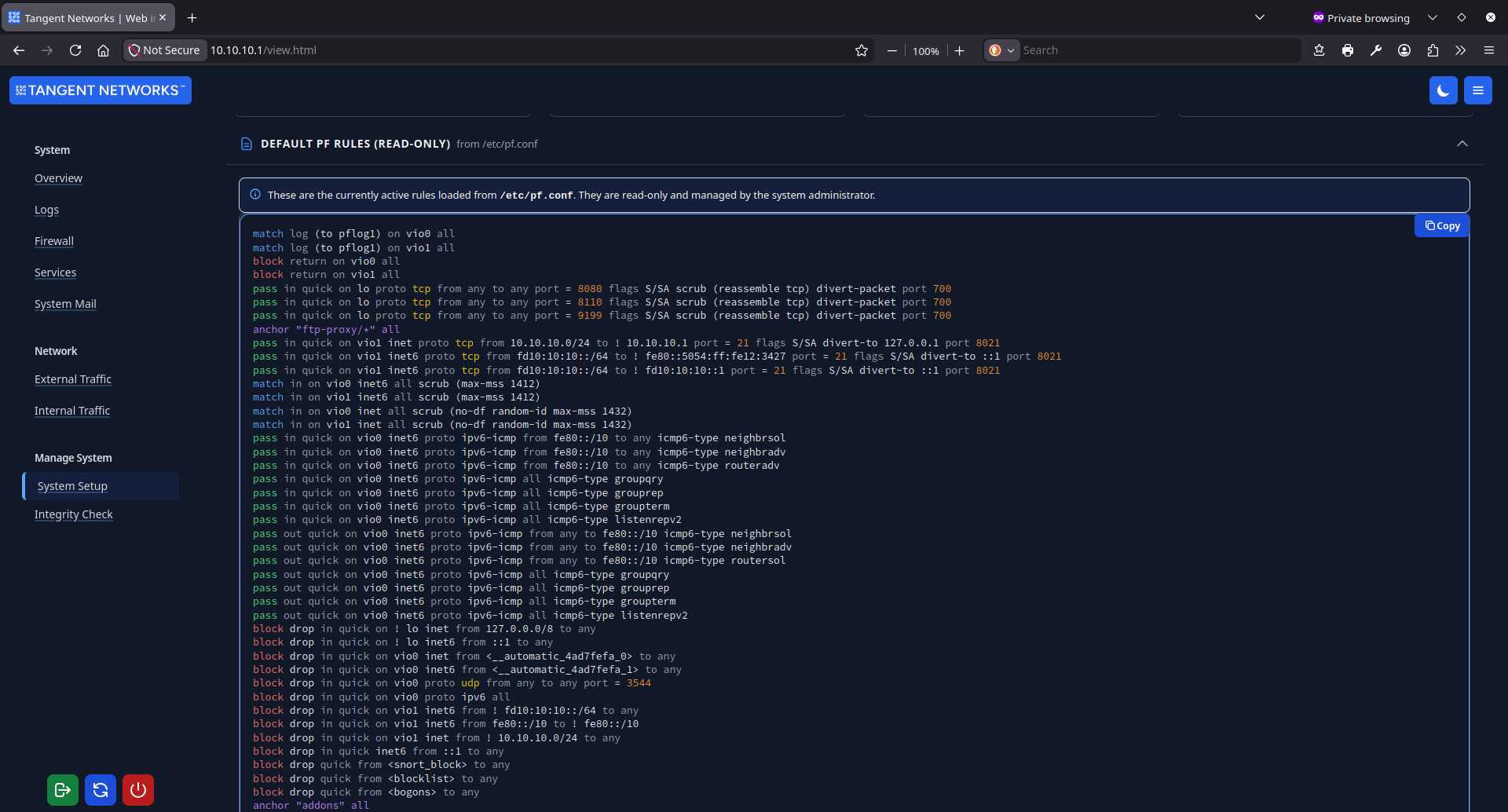
Task: Click the blue refresh system icon
Action: tap(100, 789)
